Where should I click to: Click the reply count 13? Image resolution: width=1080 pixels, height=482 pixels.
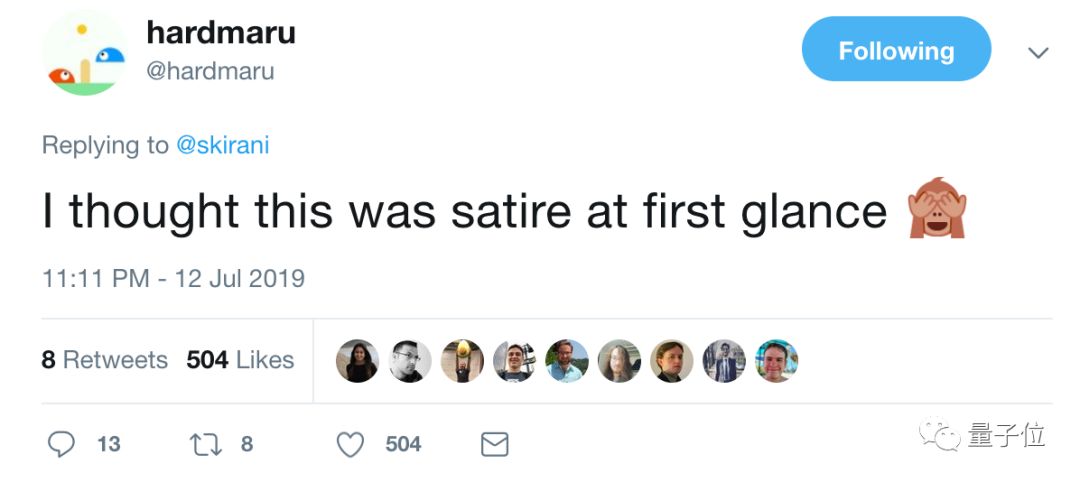(108, 444)
